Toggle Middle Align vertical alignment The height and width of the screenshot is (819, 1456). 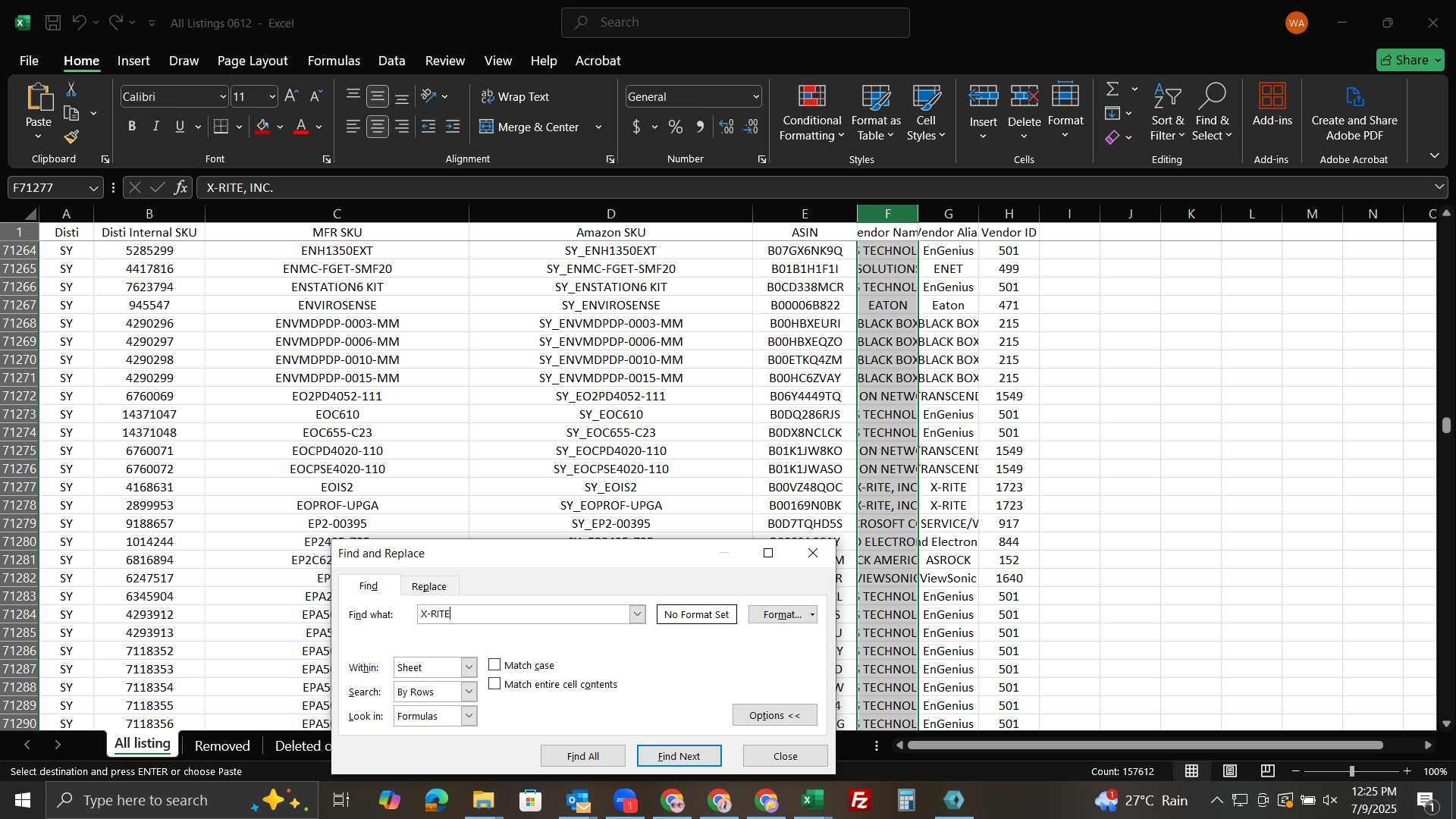coord(378,96)
